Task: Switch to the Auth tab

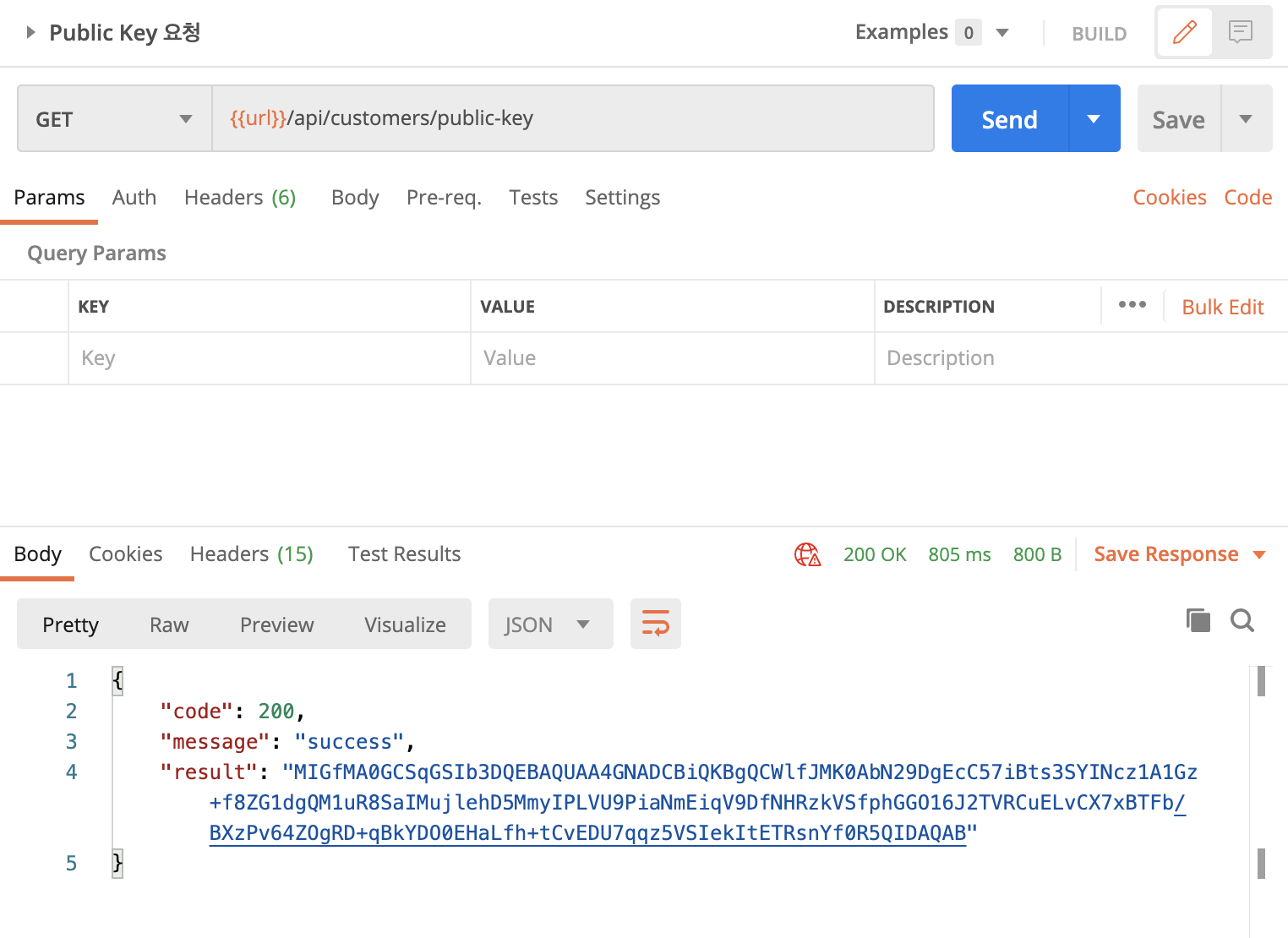Action: (x=134, y=198)
